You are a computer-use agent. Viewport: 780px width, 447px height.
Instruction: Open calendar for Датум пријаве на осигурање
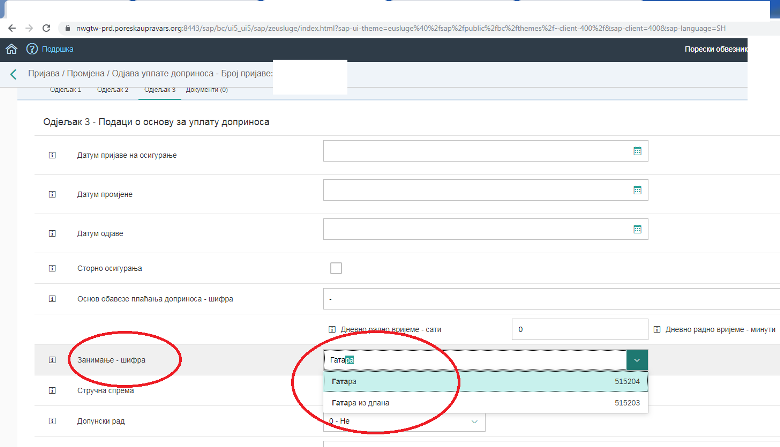[x=636, y=151]
